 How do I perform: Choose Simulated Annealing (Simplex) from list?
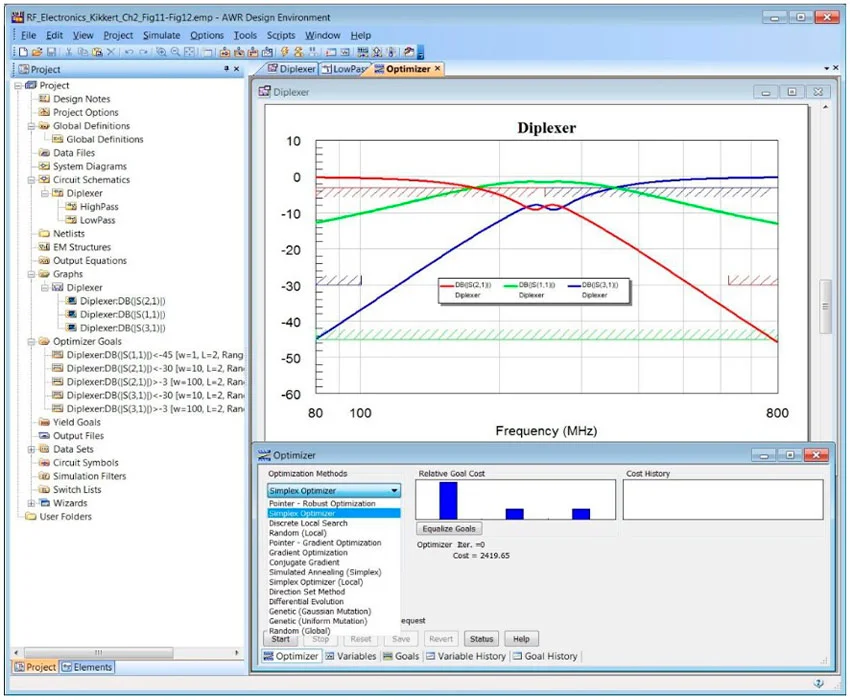[325, 572]
